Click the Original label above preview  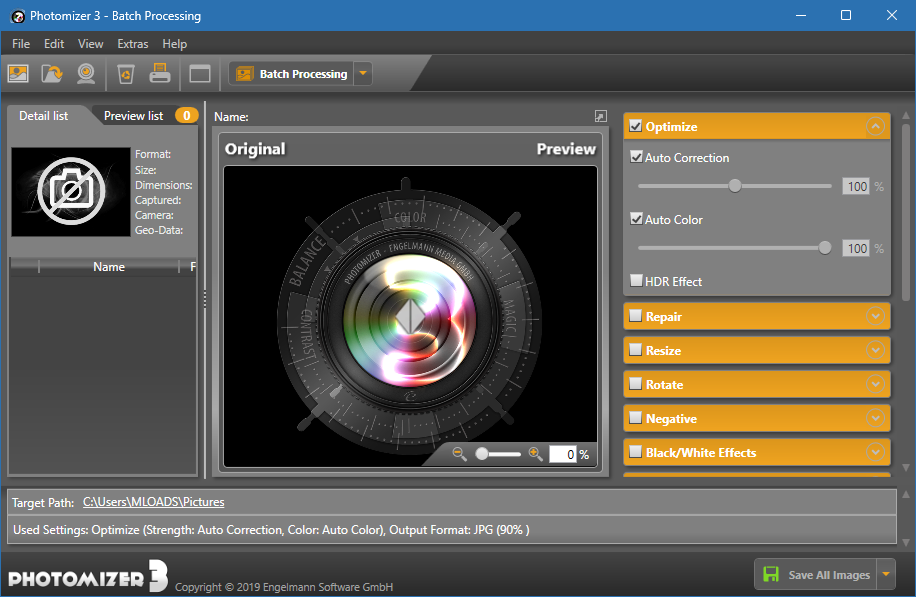(x=255, y=149)
